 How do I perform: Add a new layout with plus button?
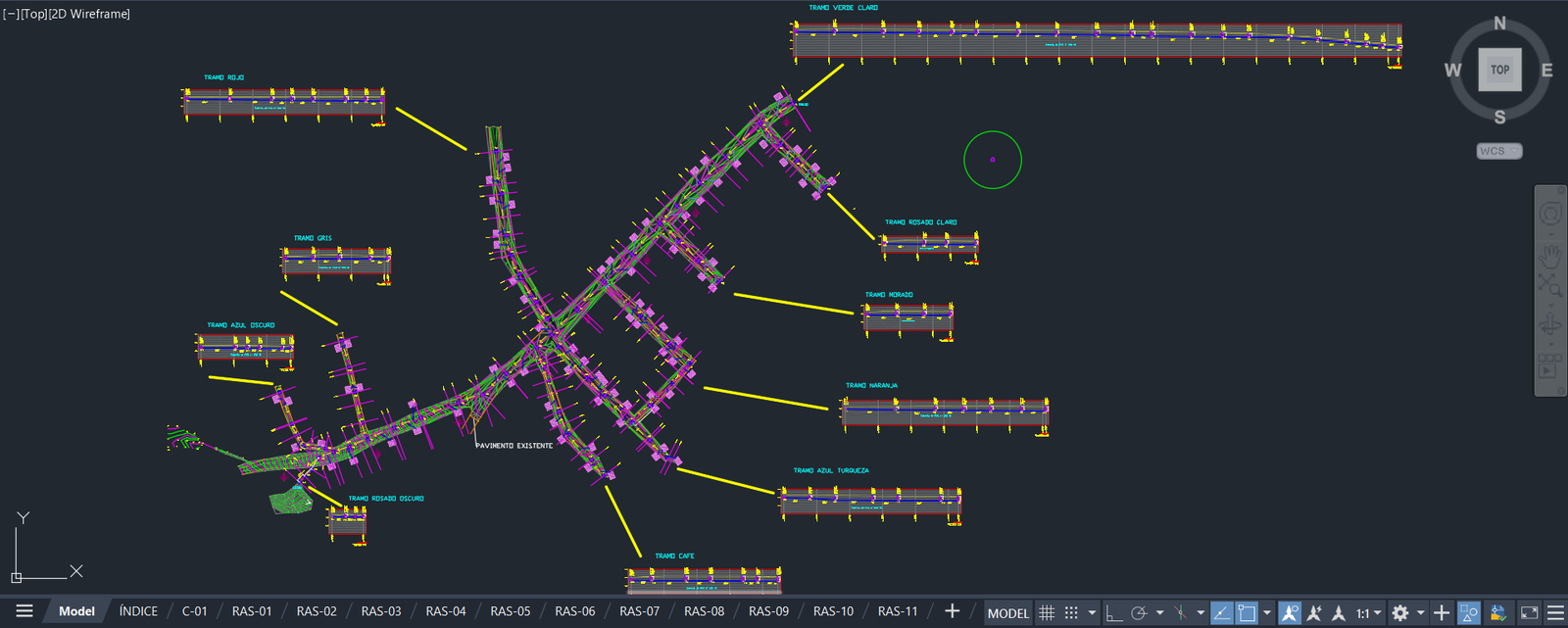click(x=952, y=610)
